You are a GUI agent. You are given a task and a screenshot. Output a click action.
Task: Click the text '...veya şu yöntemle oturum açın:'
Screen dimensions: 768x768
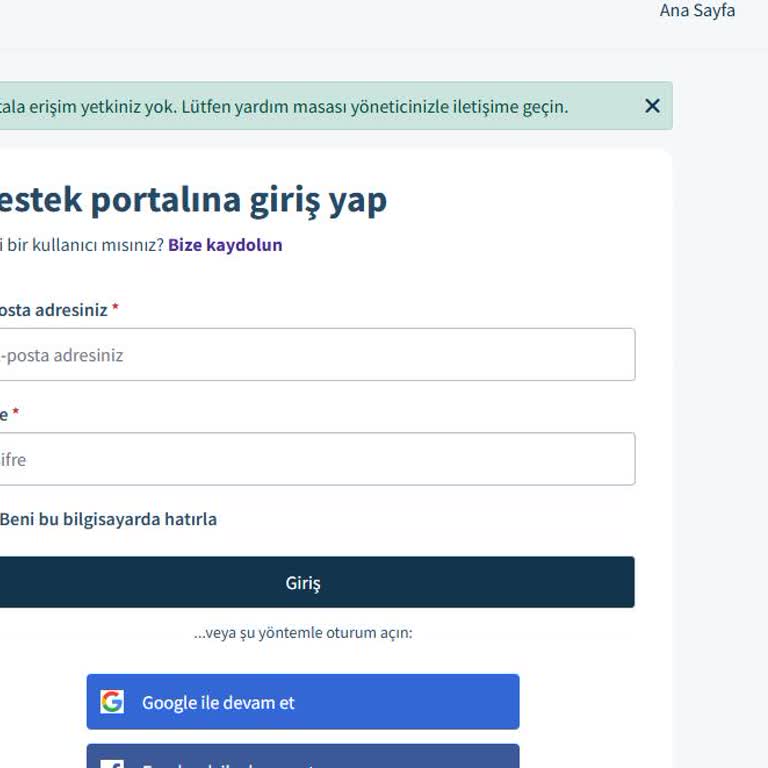click(303, 633)
